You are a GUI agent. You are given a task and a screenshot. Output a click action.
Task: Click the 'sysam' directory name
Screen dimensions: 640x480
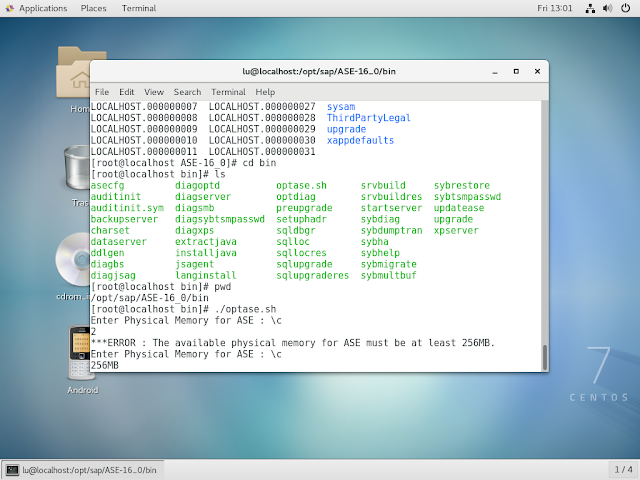pos(341,107)
